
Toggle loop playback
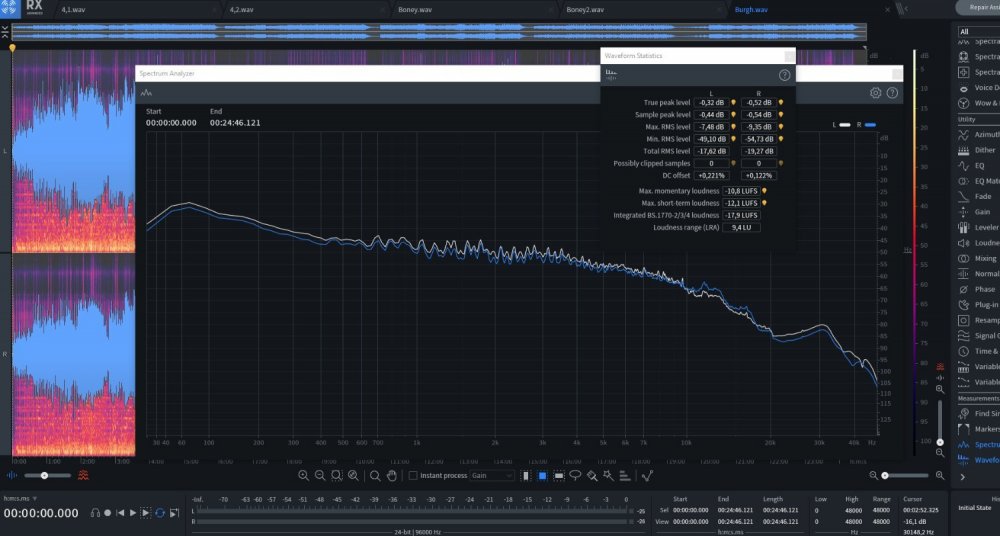(160, 512)
